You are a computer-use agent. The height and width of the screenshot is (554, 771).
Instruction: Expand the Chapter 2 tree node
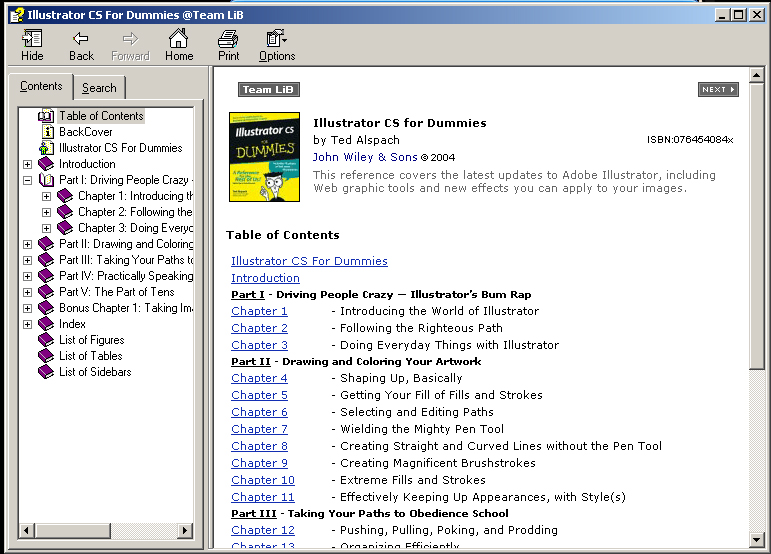pyautogui.click(x=46, y=212)
